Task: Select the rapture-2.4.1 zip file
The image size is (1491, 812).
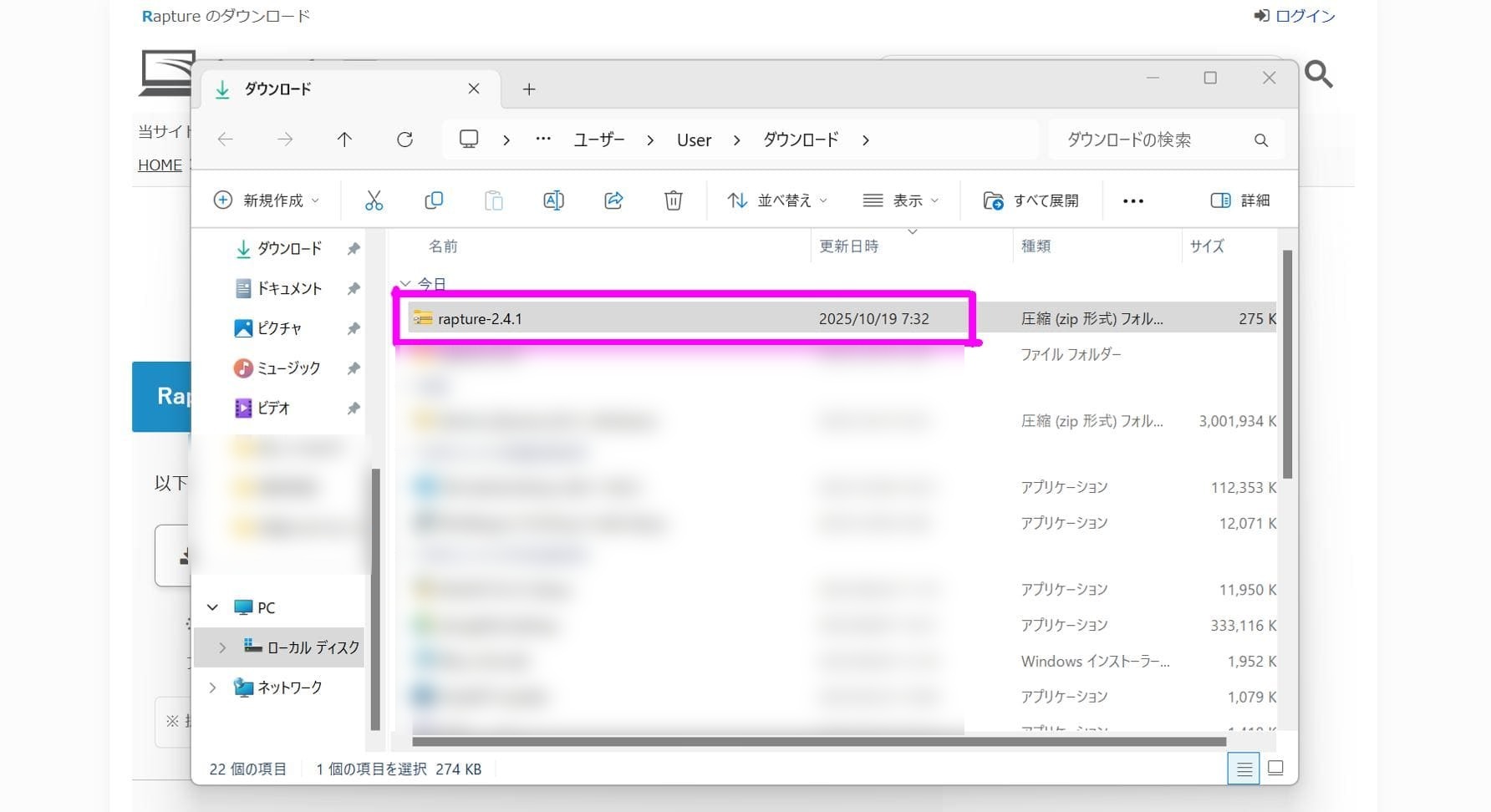Action: (x=480, y=319)
